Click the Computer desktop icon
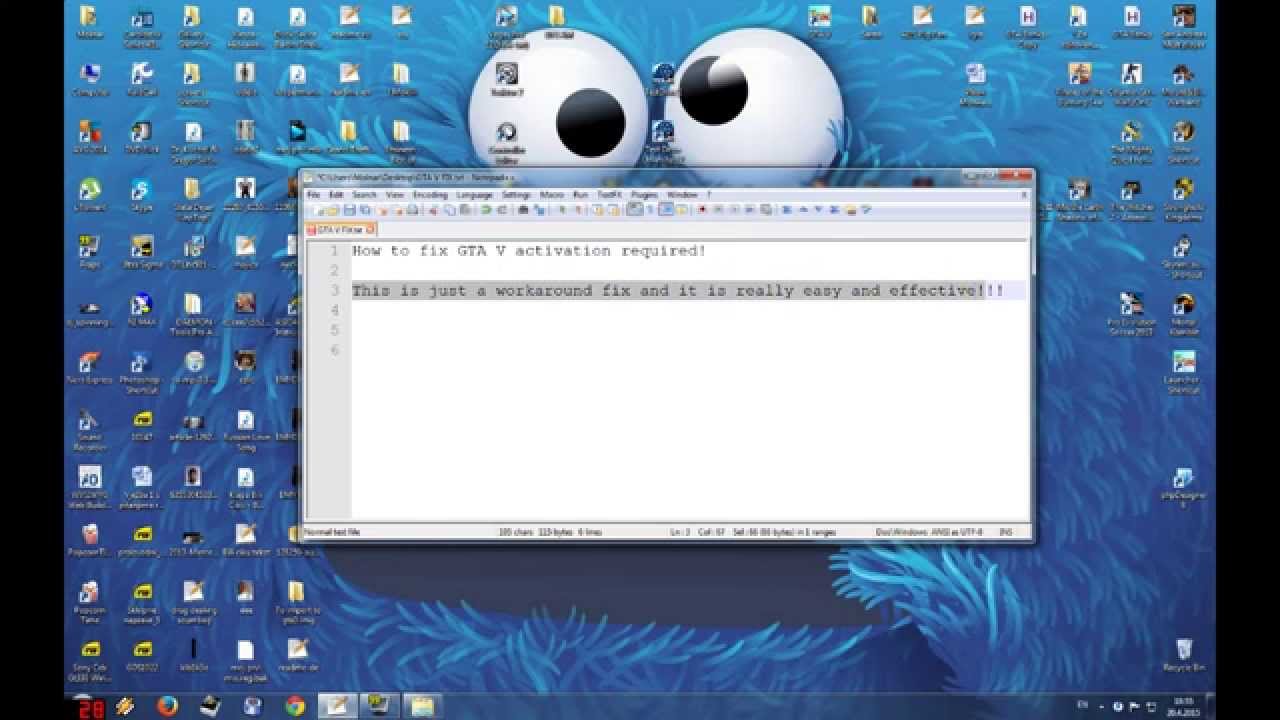The height and width of the screenshot is (720, 1280). point(89,81)
